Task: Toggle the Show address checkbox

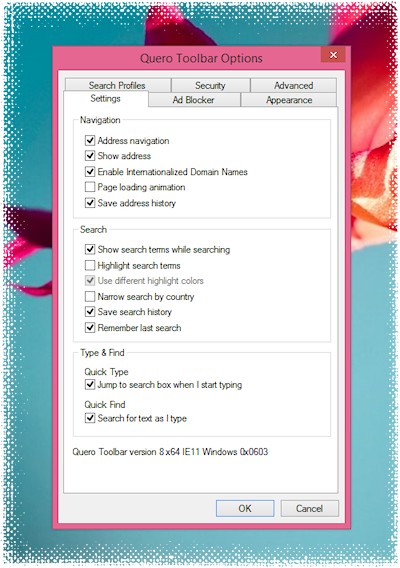Action: coord(90,156)
